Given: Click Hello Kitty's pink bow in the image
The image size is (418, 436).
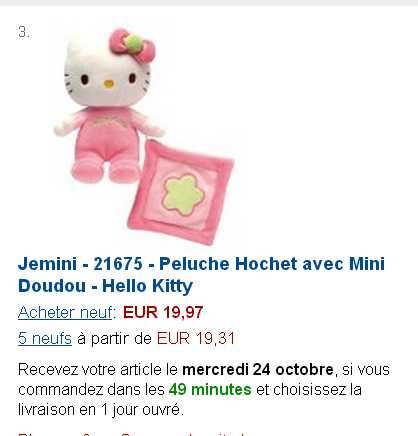Looking at the screenshot, I should click(x=133, y=45).
